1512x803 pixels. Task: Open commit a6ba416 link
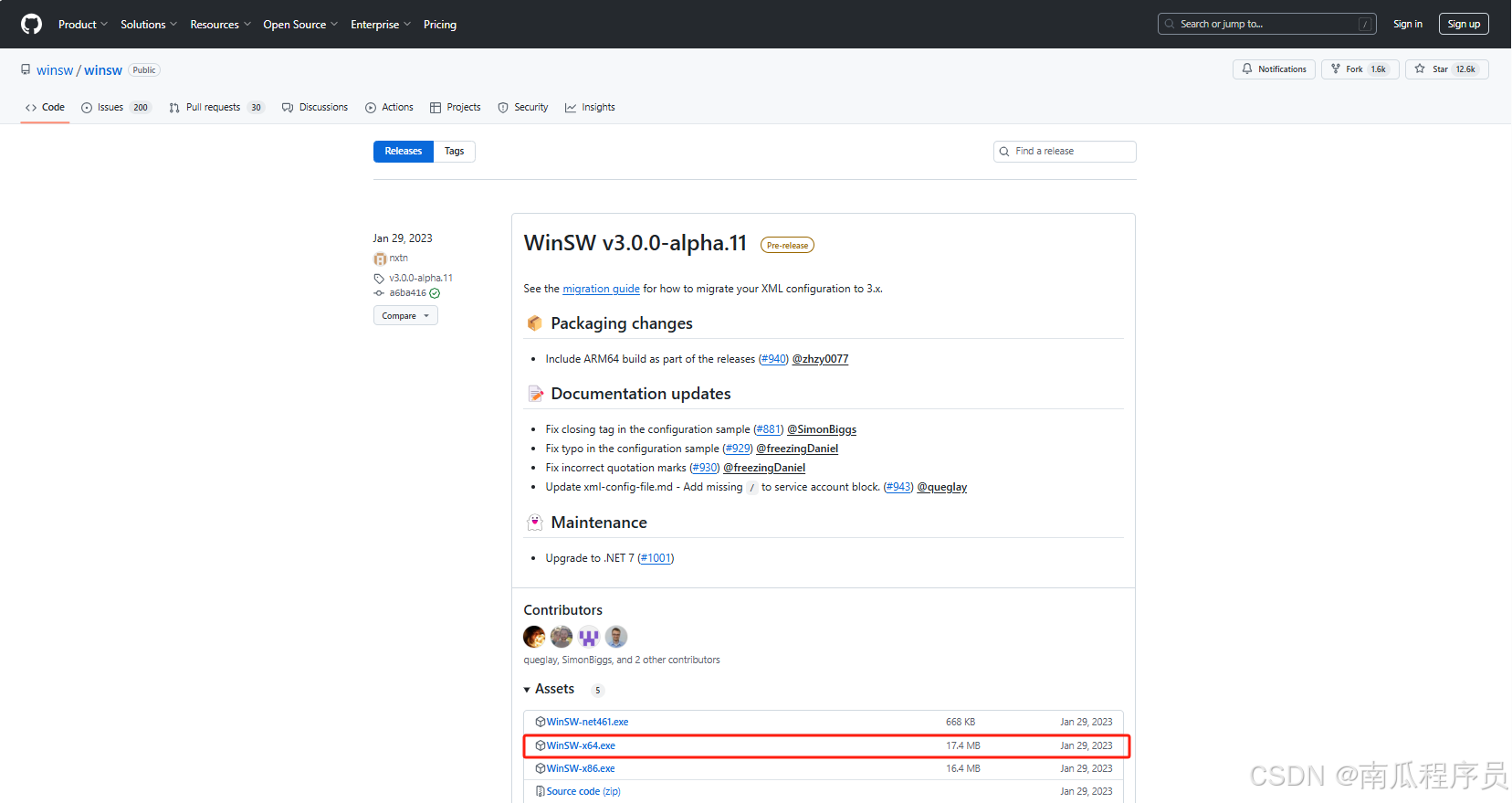click(407, 293)
